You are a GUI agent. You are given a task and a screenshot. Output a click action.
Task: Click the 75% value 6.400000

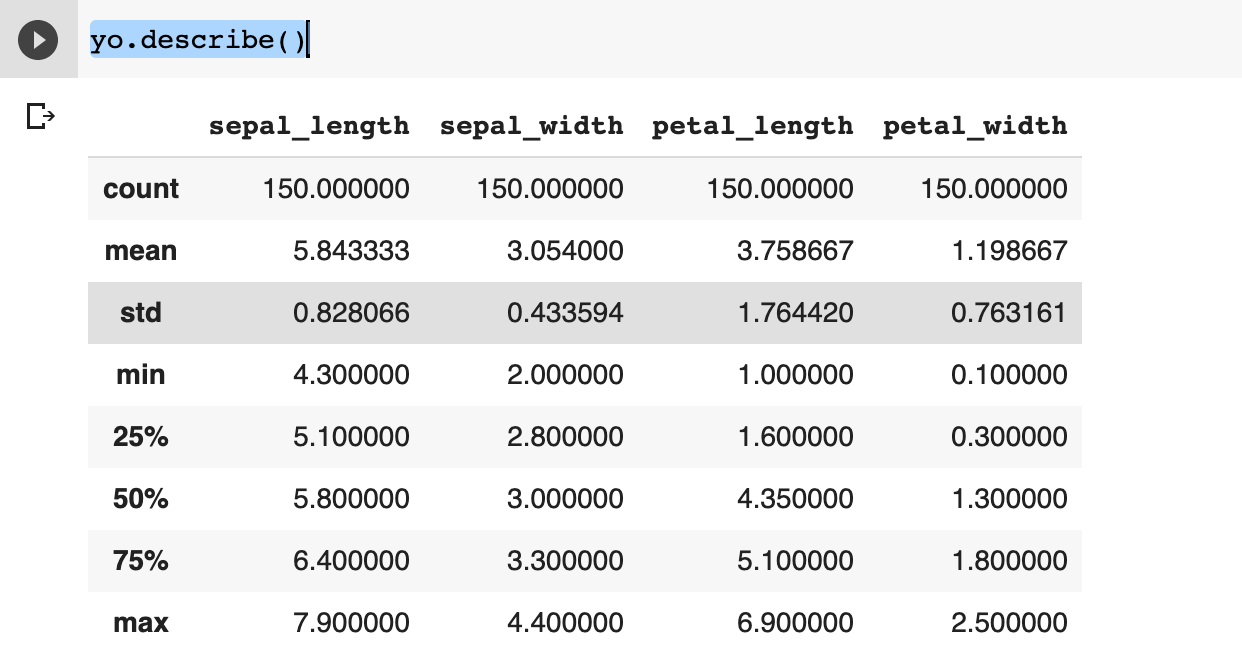coord(351,561)
